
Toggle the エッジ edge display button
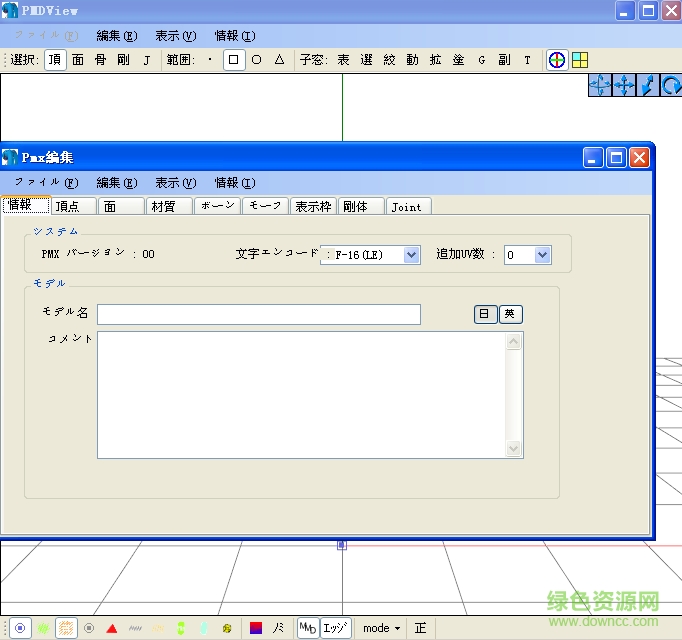[337, 628]
